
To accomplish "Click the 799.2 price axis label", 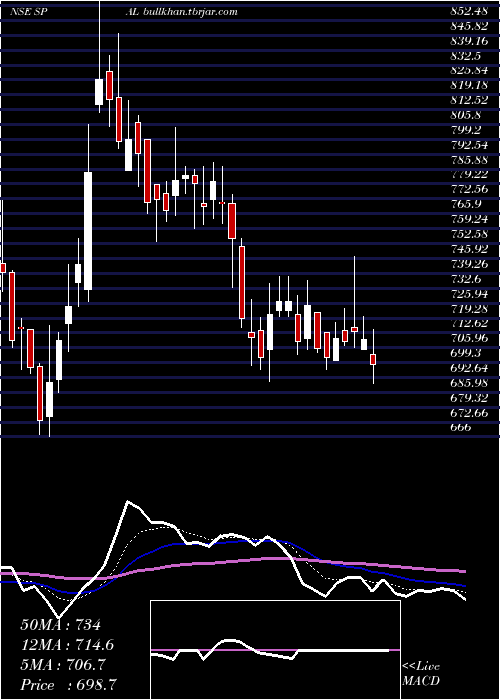I will 465,130.
